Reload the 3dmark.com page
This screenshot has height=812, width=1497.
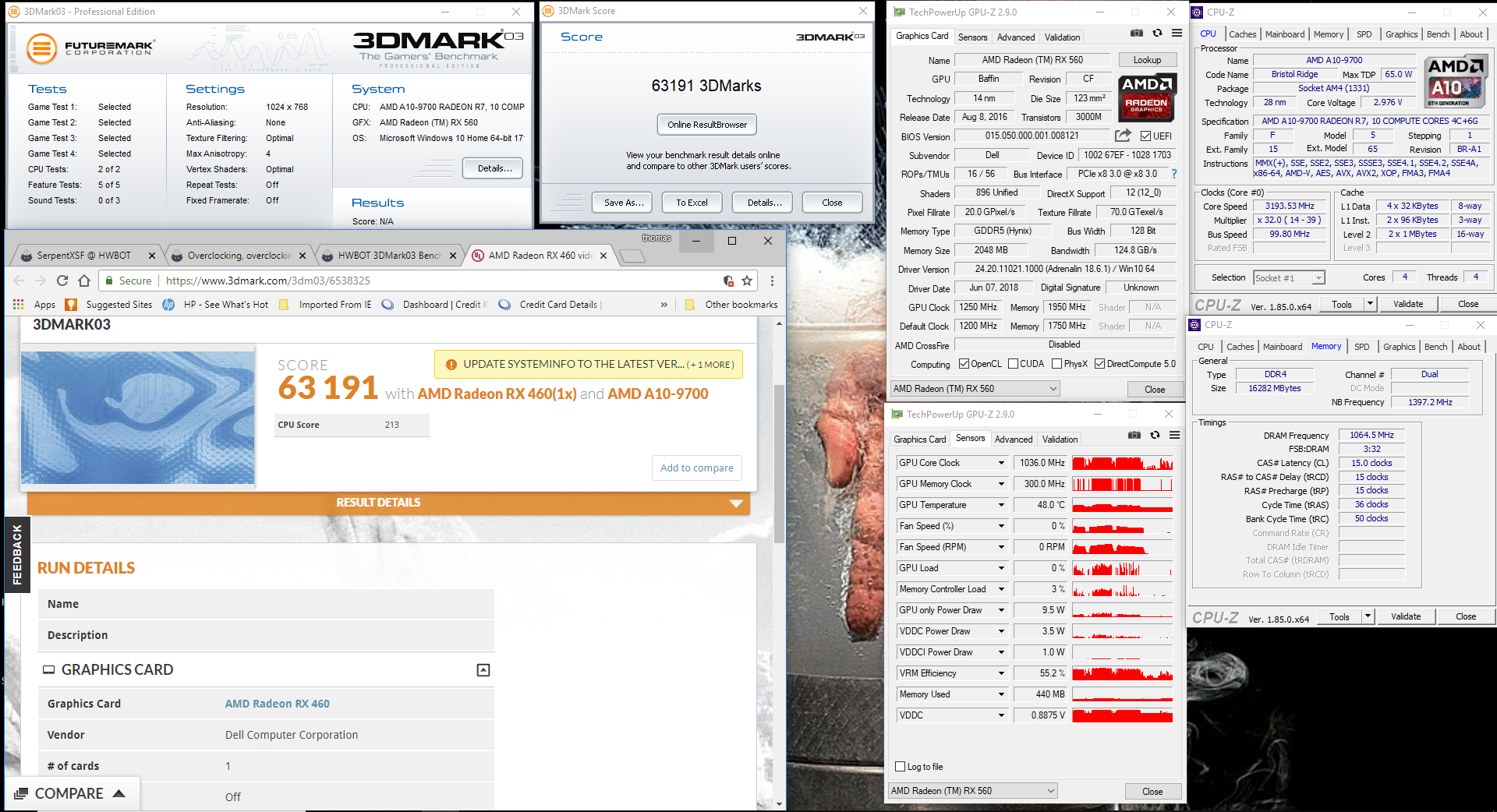pos(62,281)
